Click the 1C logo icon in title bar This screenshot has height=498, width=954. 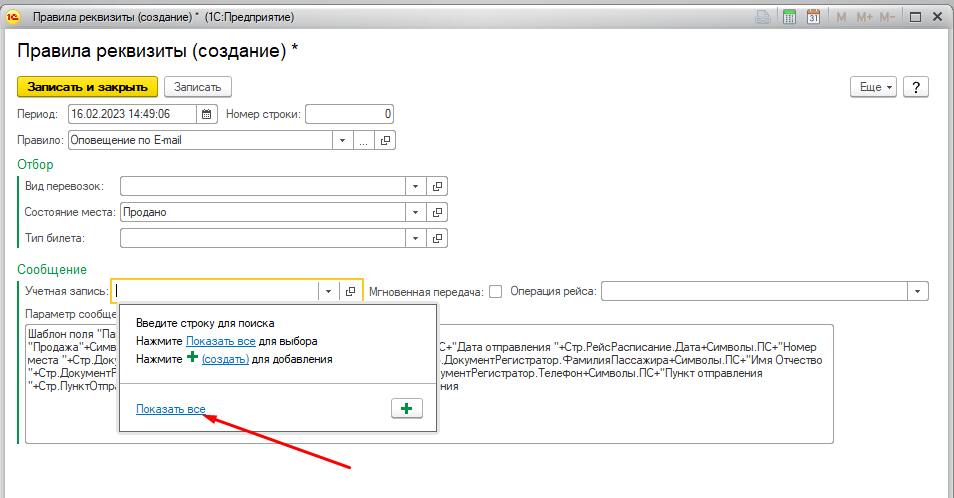pyautogui.click(x=14, y=17)
